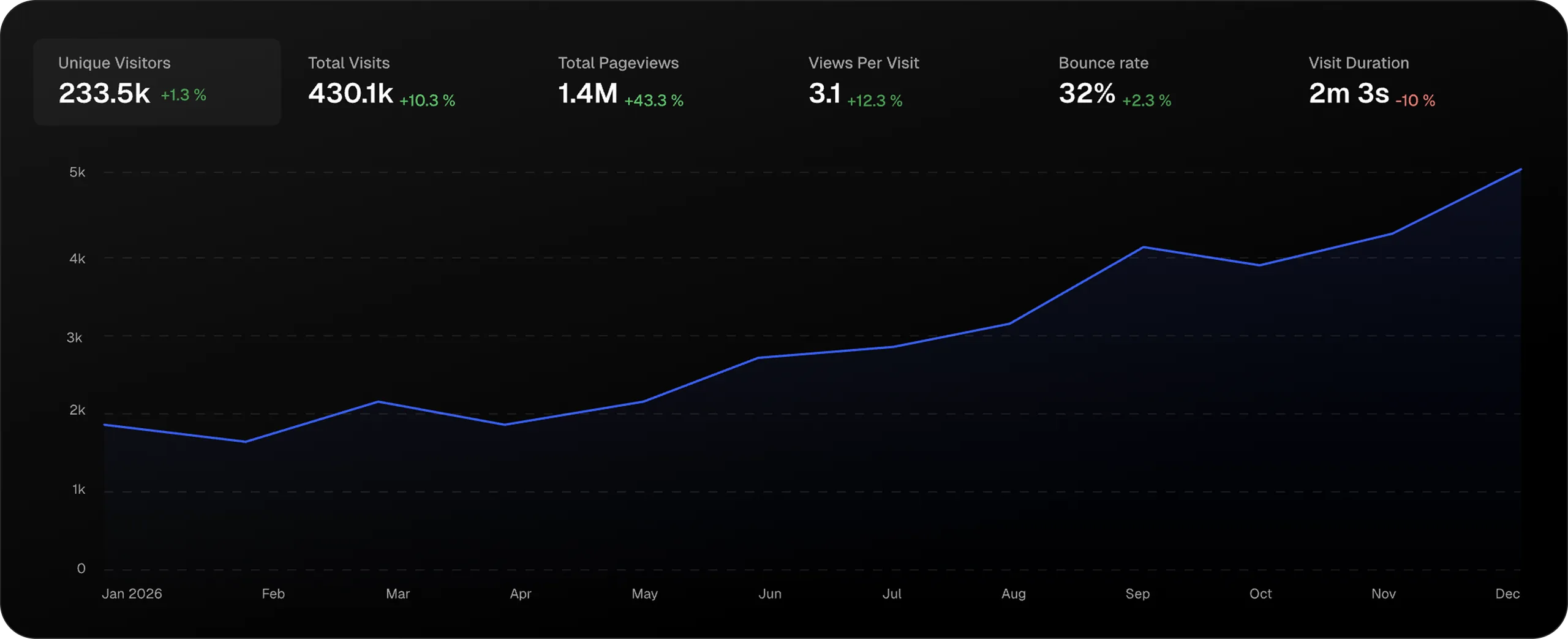The image size is (1568, 639).
Task: Click the 2k y-axis label
Action: 77,410
